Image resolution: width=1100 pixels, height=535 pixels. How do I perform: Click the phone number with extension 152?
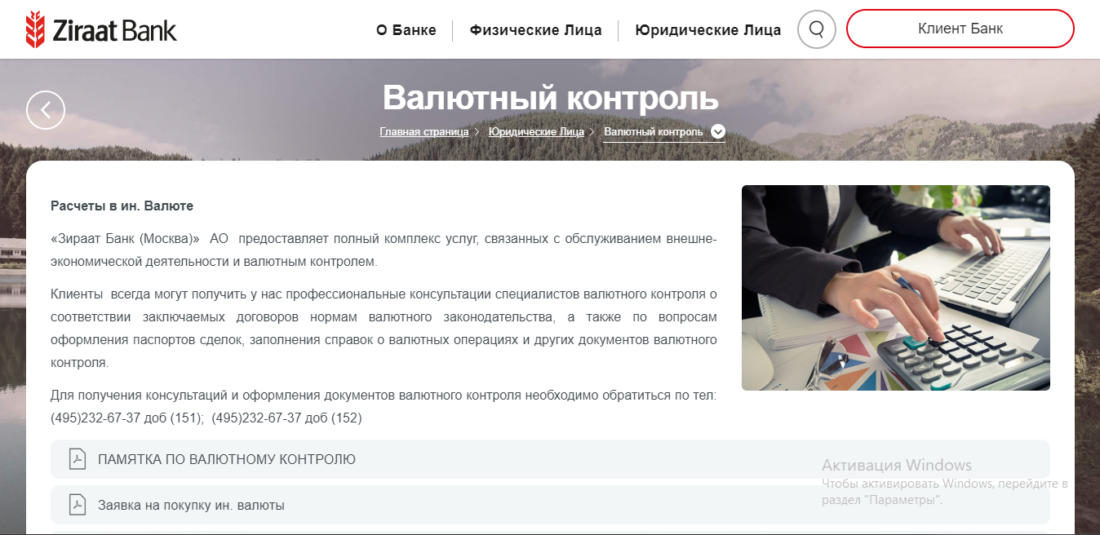pyautogui.click(x=287, y=418)
